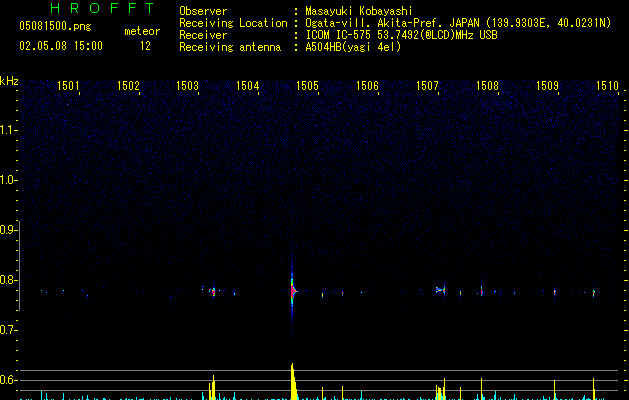This screenshot has width=629, height=400.
Task: Click the 1509 time axis label
Action: pyautogui.click(x=547, y=86)
